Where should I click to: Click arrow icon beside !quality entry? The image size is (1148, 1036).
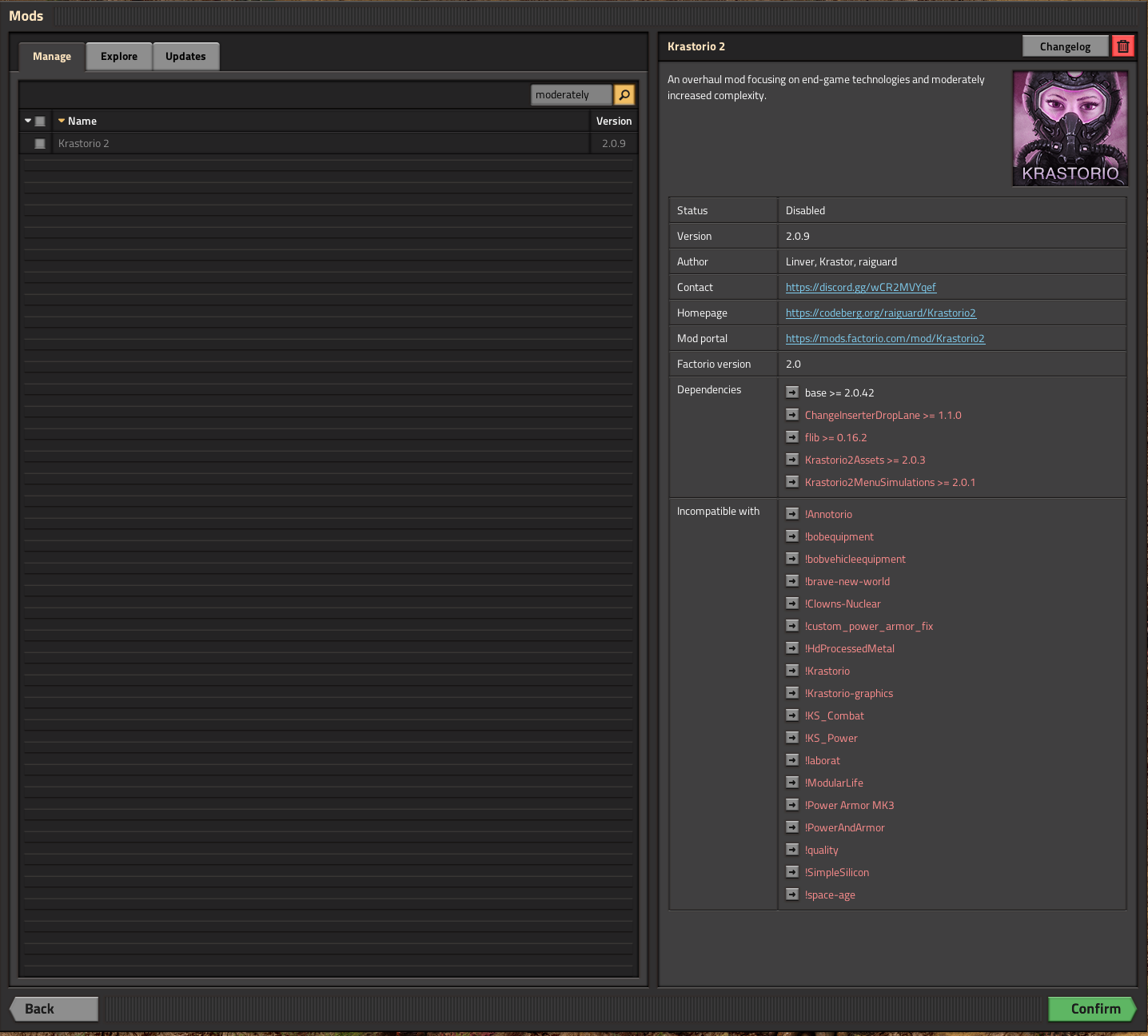pyautogui.click(x=792, y=850)
